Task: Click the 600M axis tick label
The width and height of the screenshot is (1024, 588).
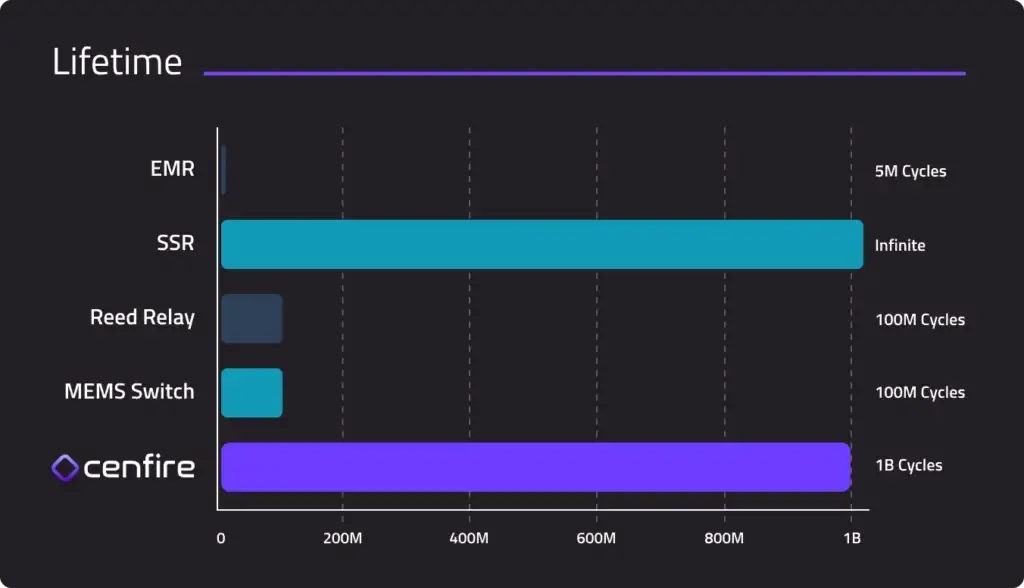Action: (597, 537)
